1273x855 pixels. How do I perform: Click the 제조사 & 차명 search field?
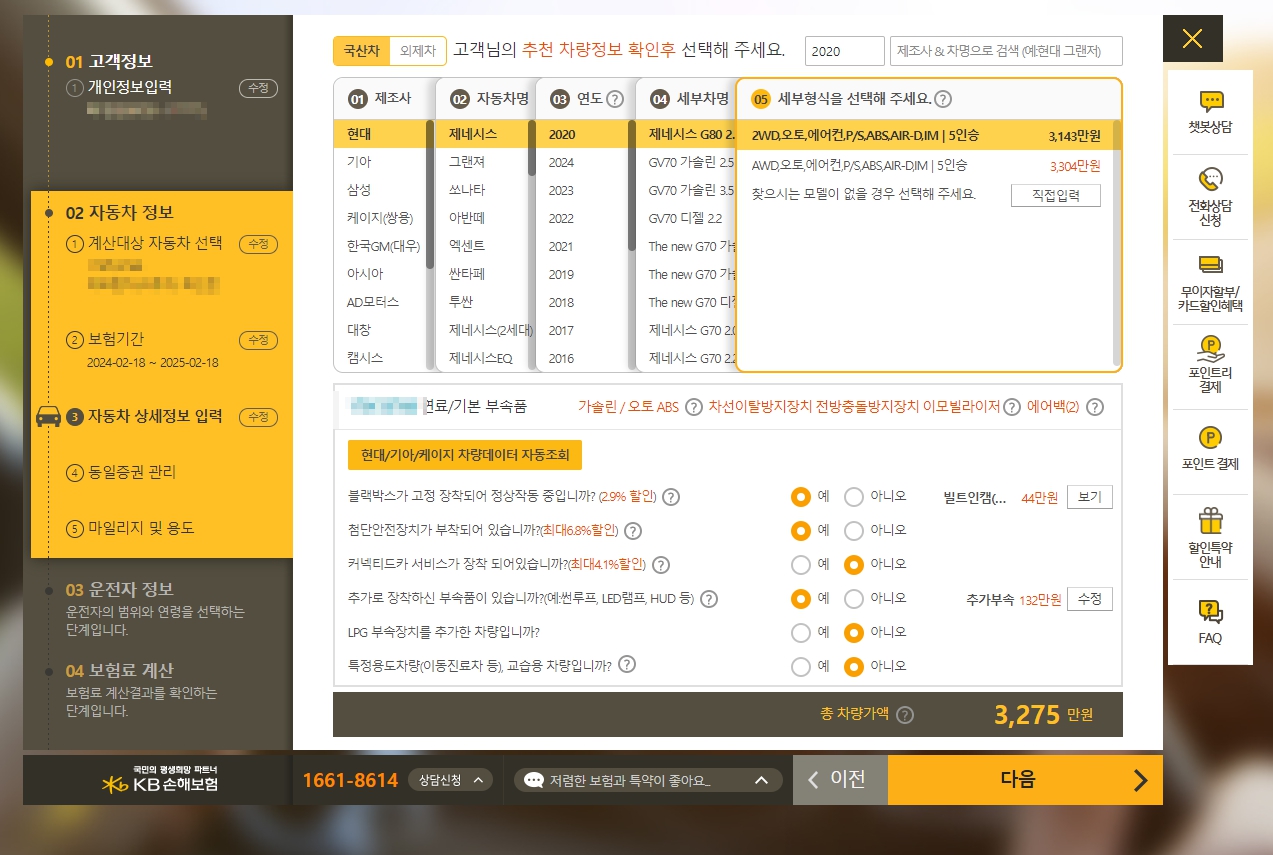click(x=1006, y=51)
